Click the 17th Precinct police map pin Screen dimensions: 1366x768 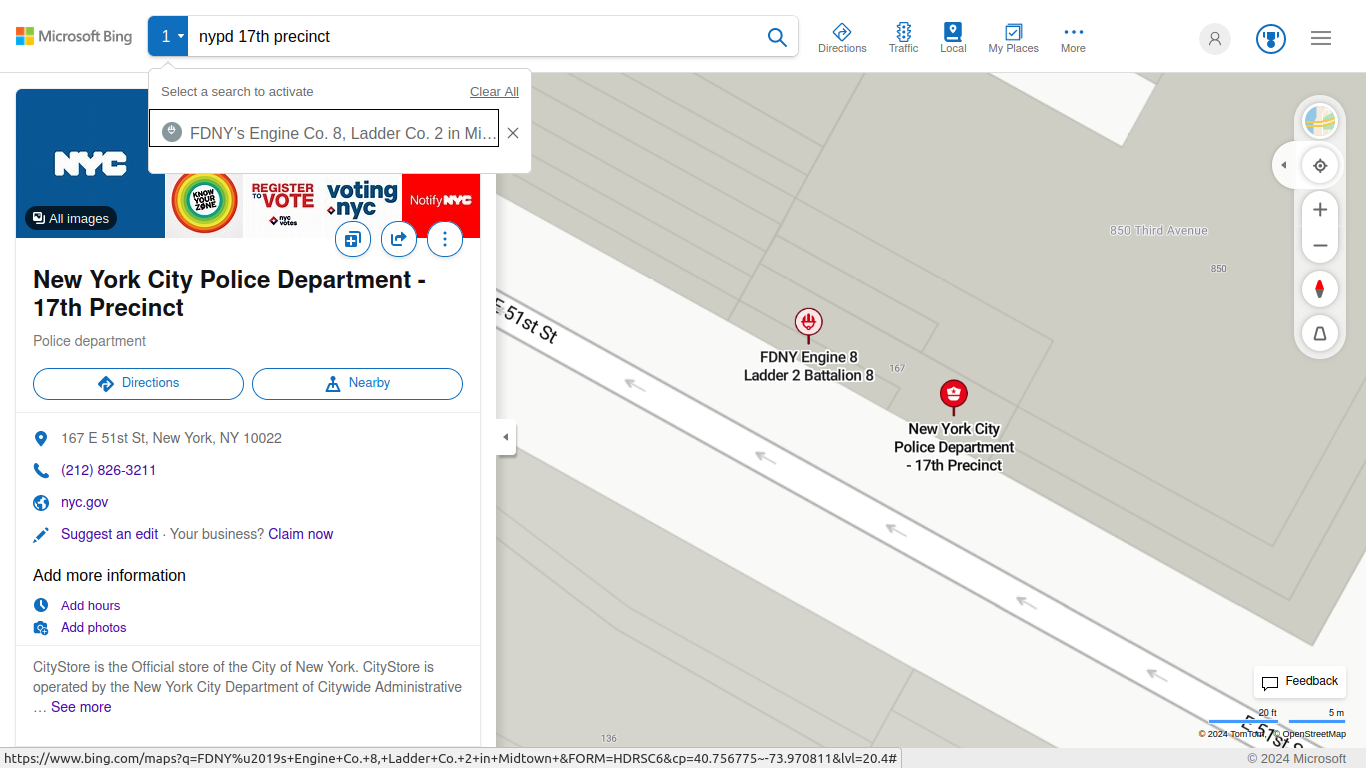point(954,396)
